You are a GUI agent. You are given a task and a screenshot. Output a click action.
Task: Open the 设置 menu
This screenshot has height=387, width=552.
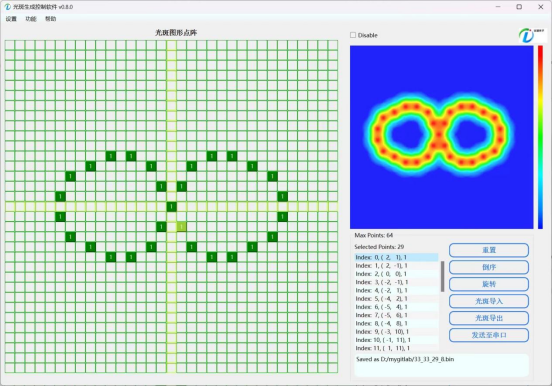coord(11,19)
